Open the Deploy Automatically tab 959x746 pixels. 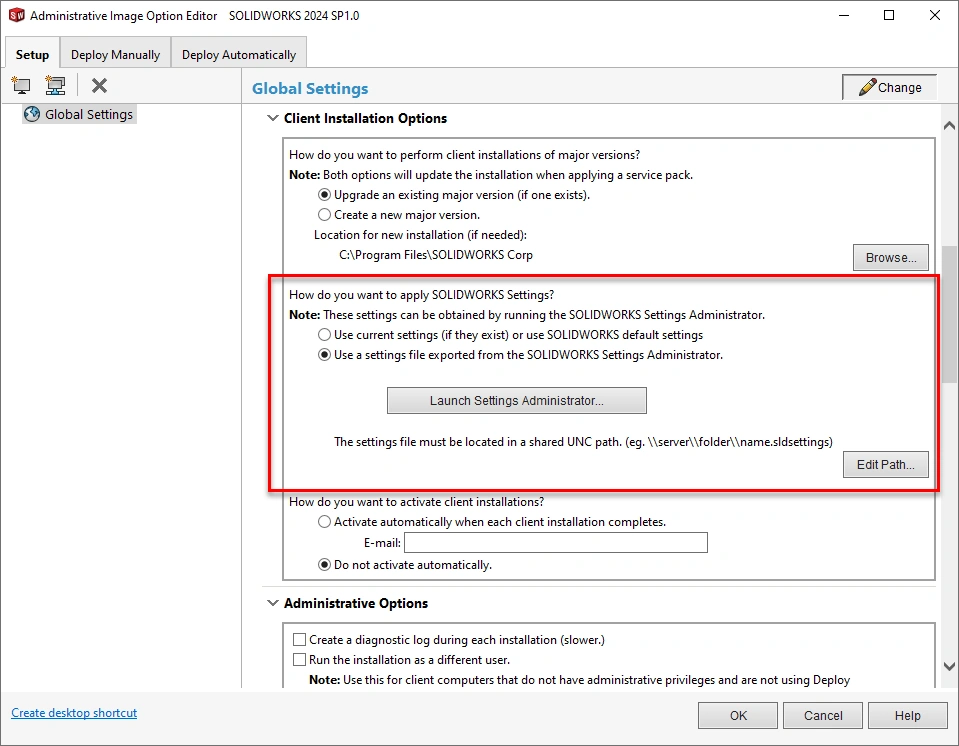point(238,55)
